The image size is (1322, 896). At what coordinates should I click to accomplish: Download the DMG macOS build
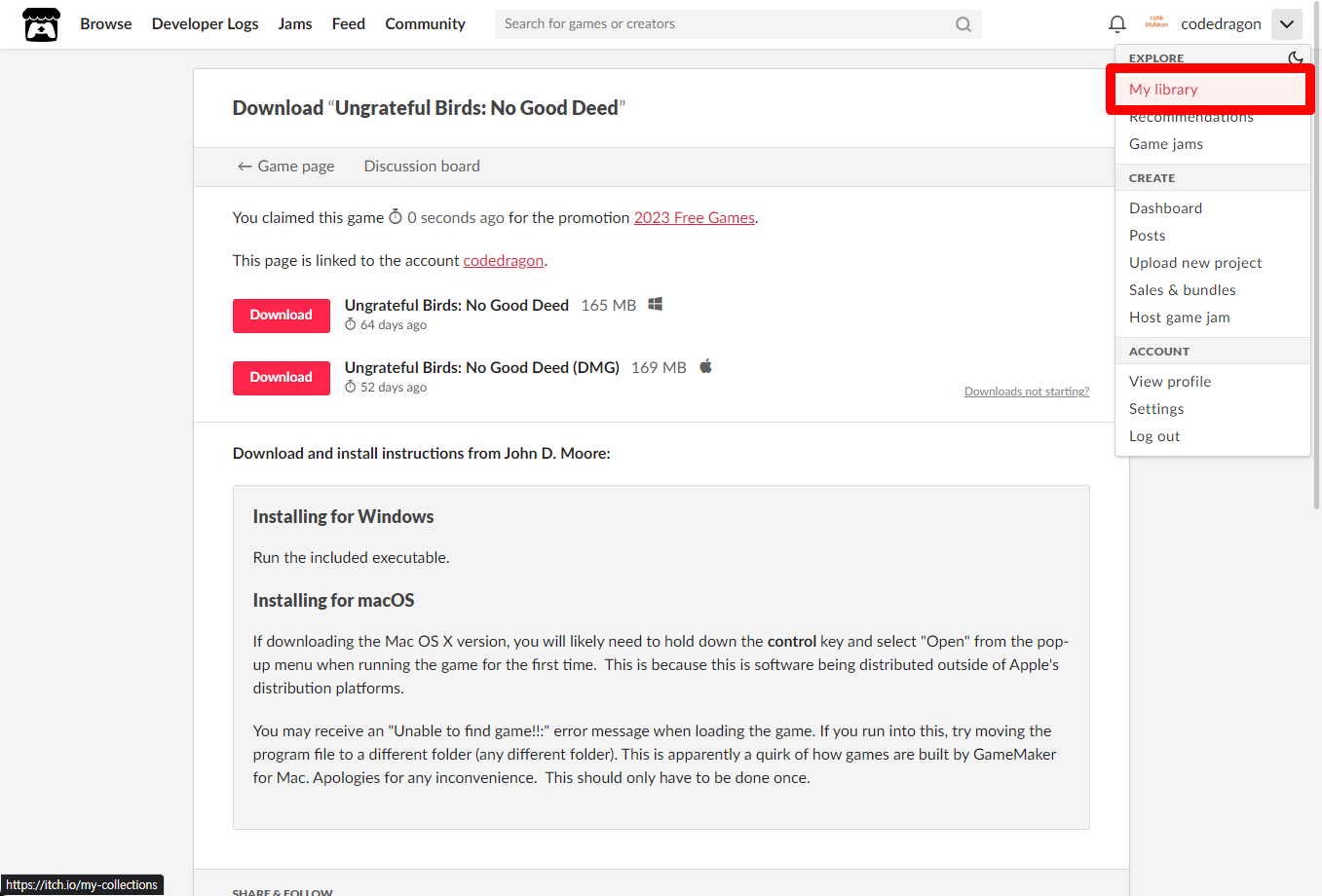click(x=282, y=378)
